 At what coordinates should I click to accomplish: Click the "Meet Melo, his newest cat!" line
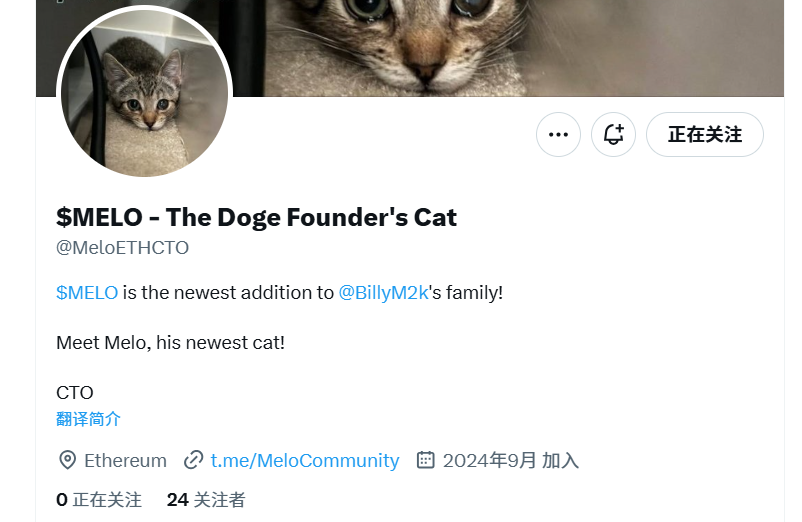coord(170,342)
